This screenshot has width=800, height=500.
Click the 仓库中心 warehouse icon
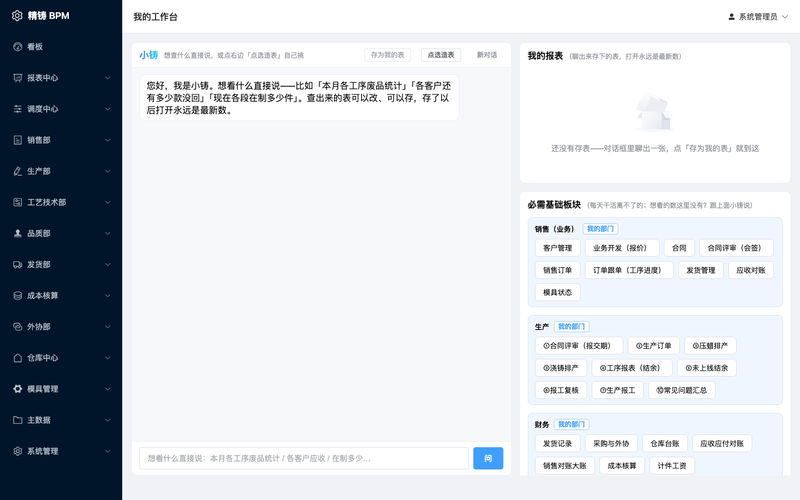17,358
